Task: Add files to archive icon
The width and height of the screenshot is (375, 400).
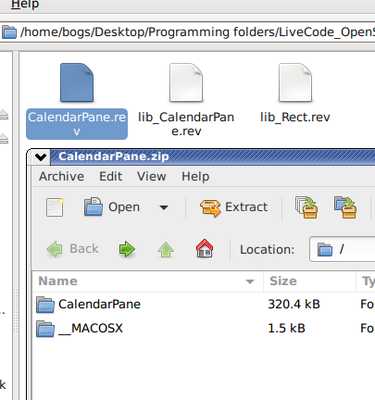Action: [x=306, y=207]
